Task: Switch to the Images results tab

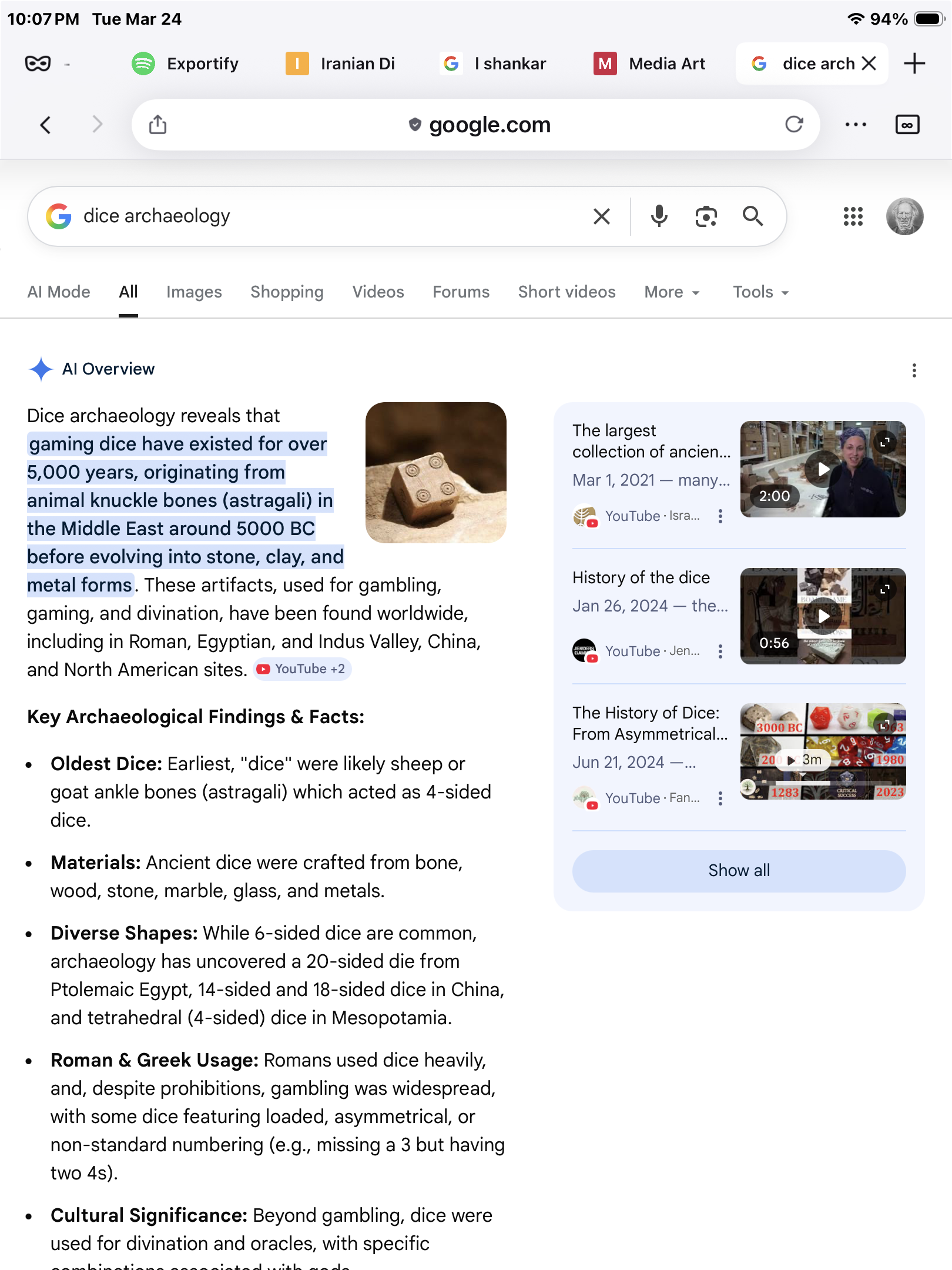Action: click(x=194, y=292)
